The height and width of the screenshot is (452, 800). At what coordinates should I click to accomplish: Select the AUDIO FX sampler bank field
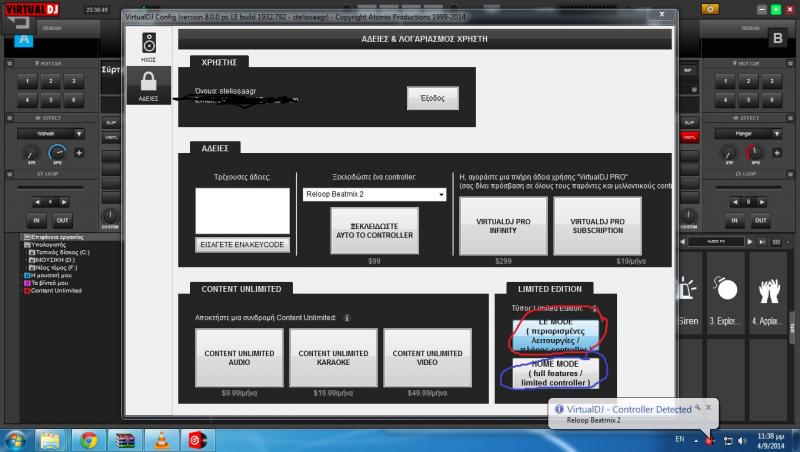coord(716,242)
